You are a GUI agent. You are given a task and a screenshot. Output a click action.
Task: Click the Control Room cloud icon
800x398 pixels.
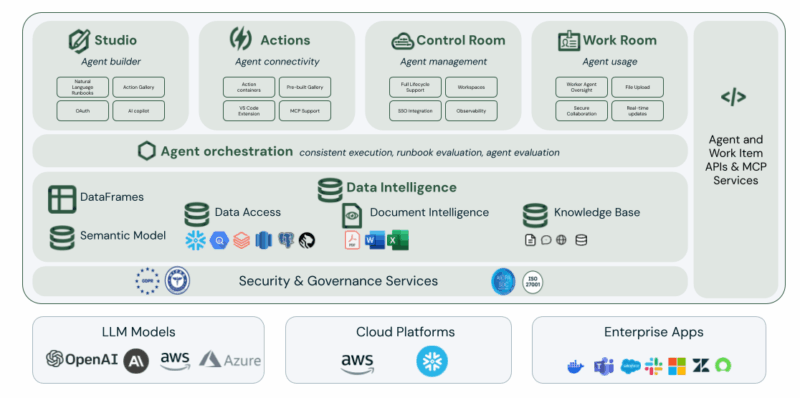[x=403, y=41]
